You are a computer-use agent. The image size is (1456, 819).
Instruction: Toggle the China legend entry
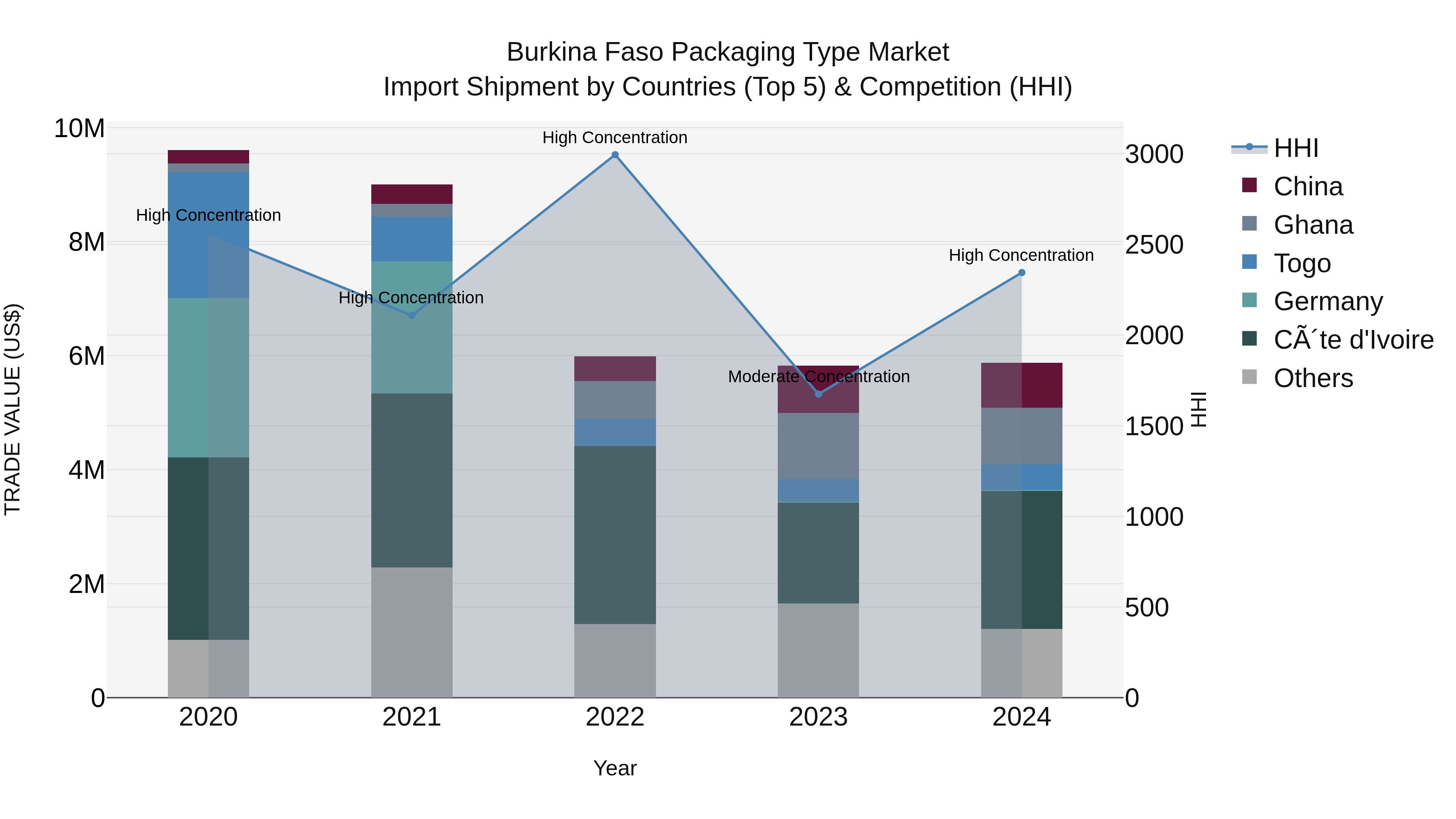tap(1292, 186)
